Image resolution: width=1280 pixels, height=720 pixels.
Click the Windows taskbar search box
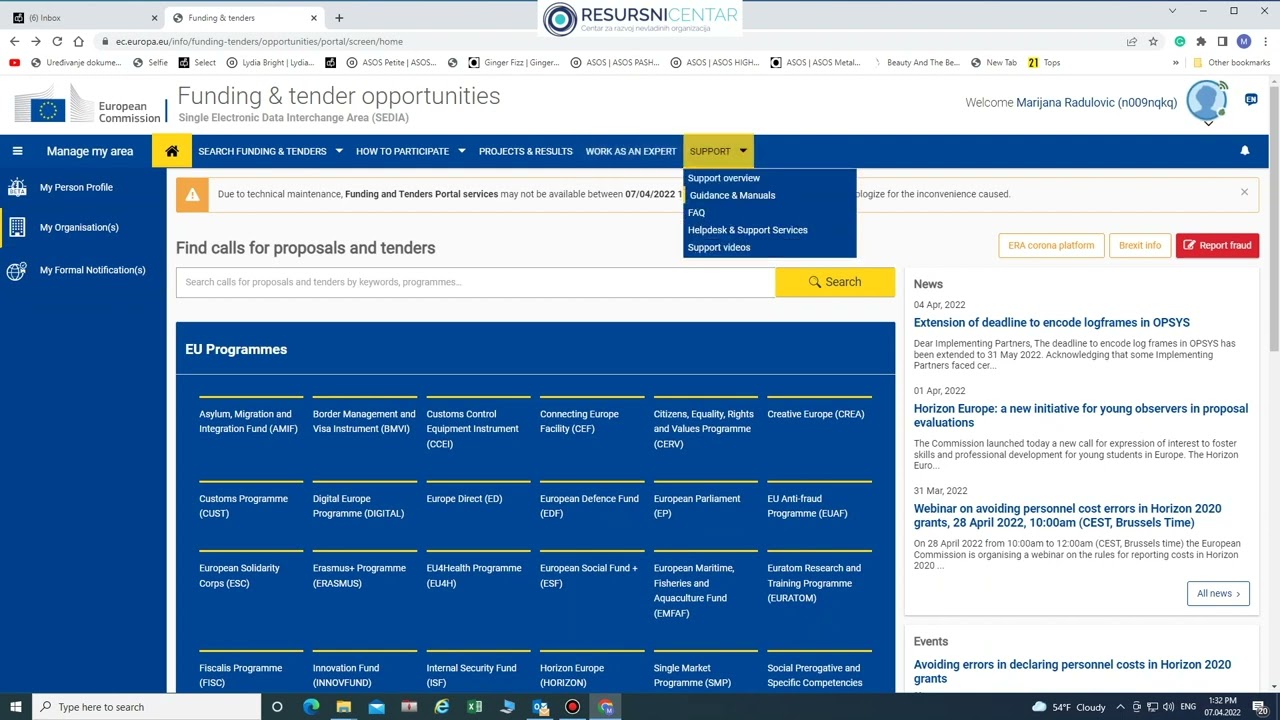pyautogui.click(x=146, y=707)
